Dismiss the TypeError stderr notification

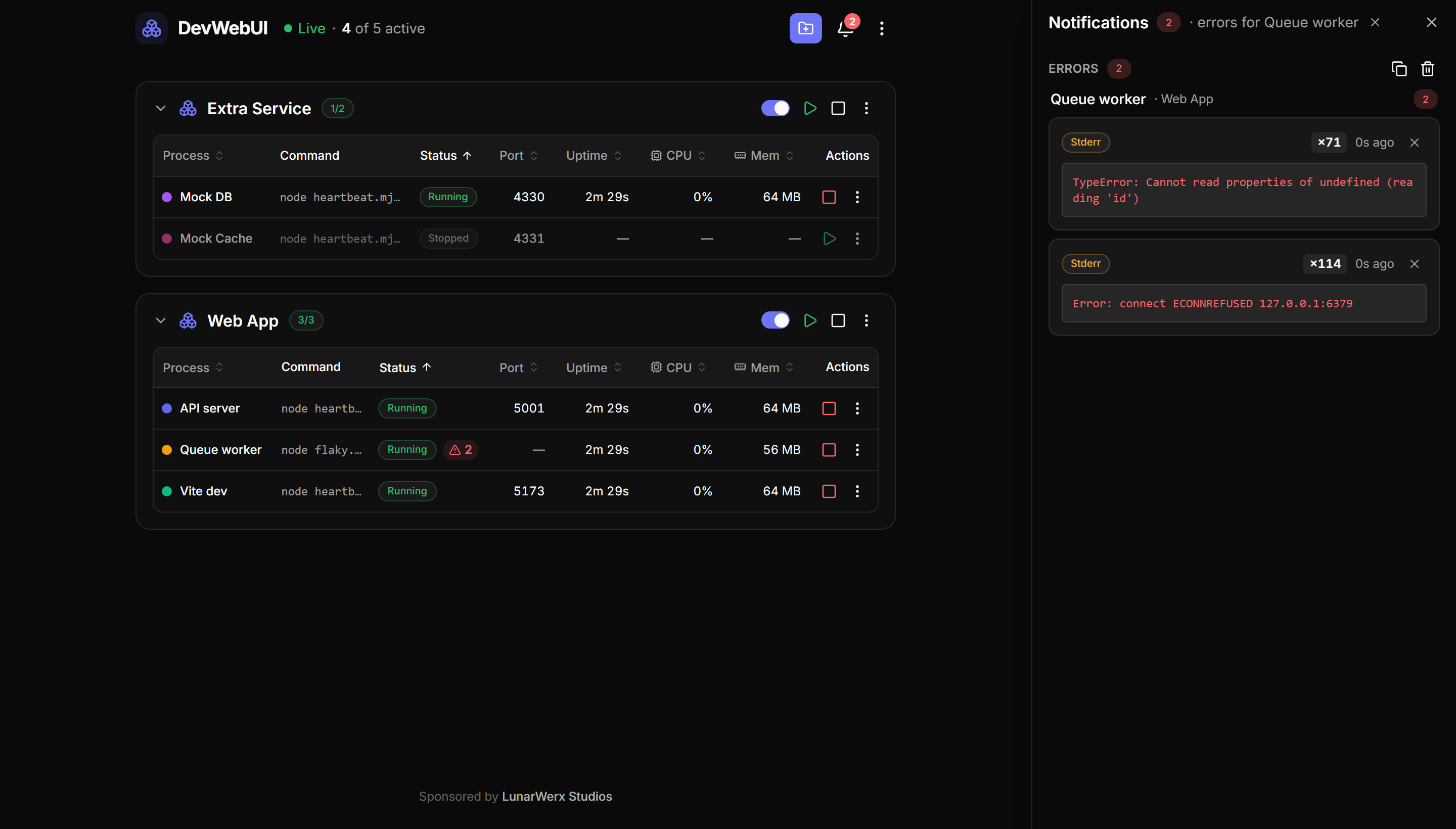coord(1414,143)
